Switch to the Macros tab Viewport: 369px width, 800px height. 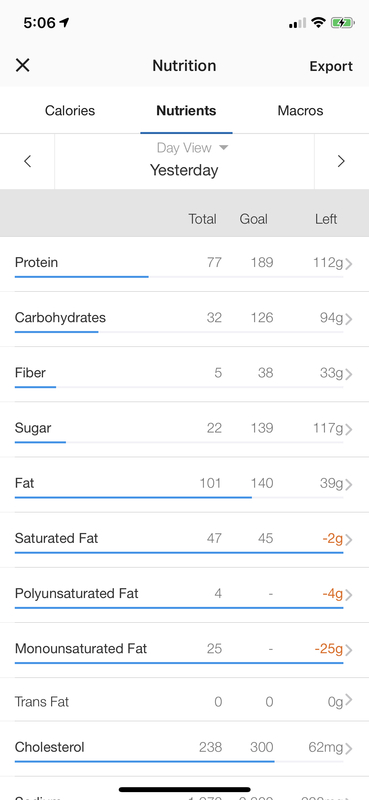coord(300,111)
